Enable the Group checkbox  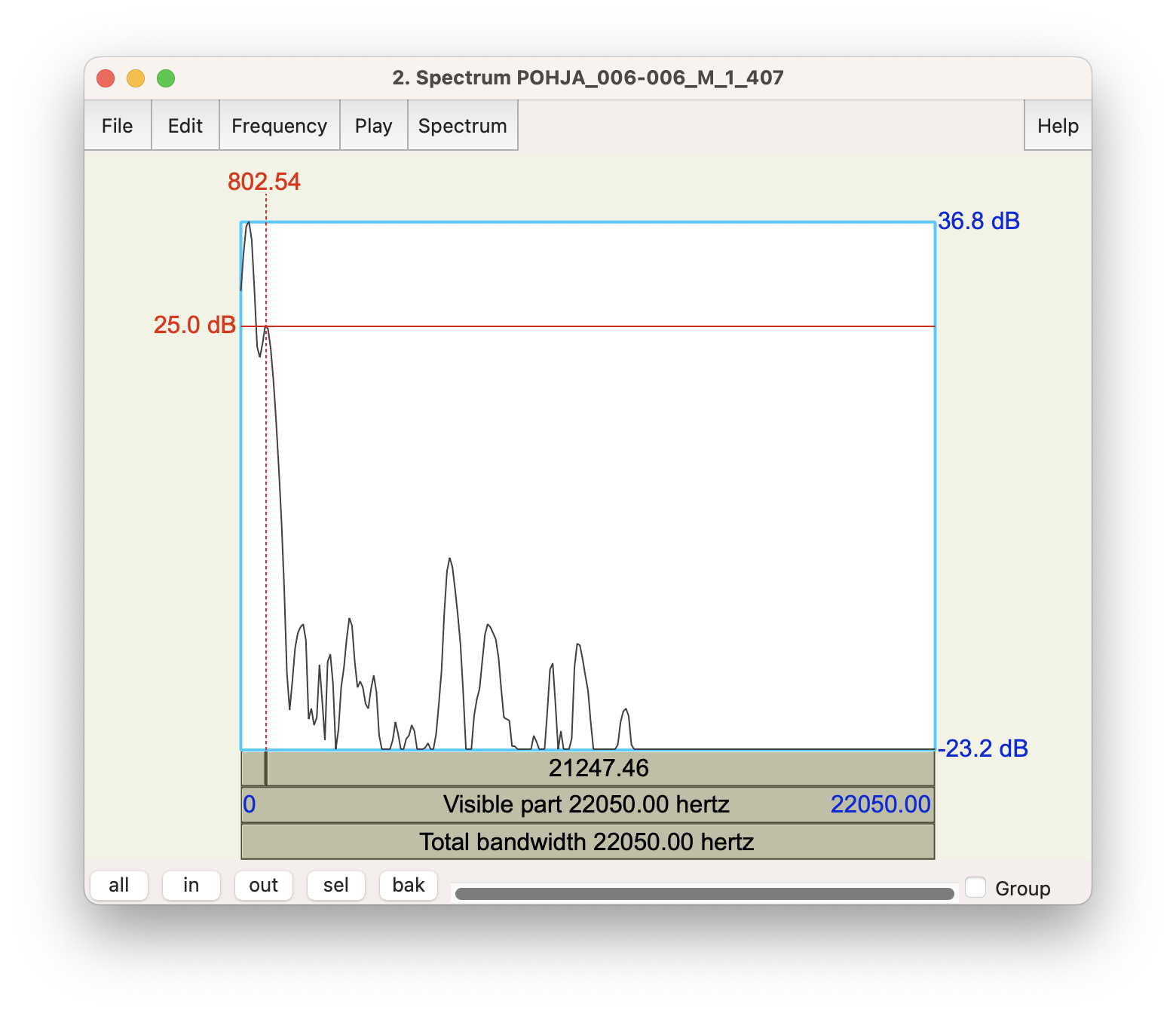pos(975,887)
